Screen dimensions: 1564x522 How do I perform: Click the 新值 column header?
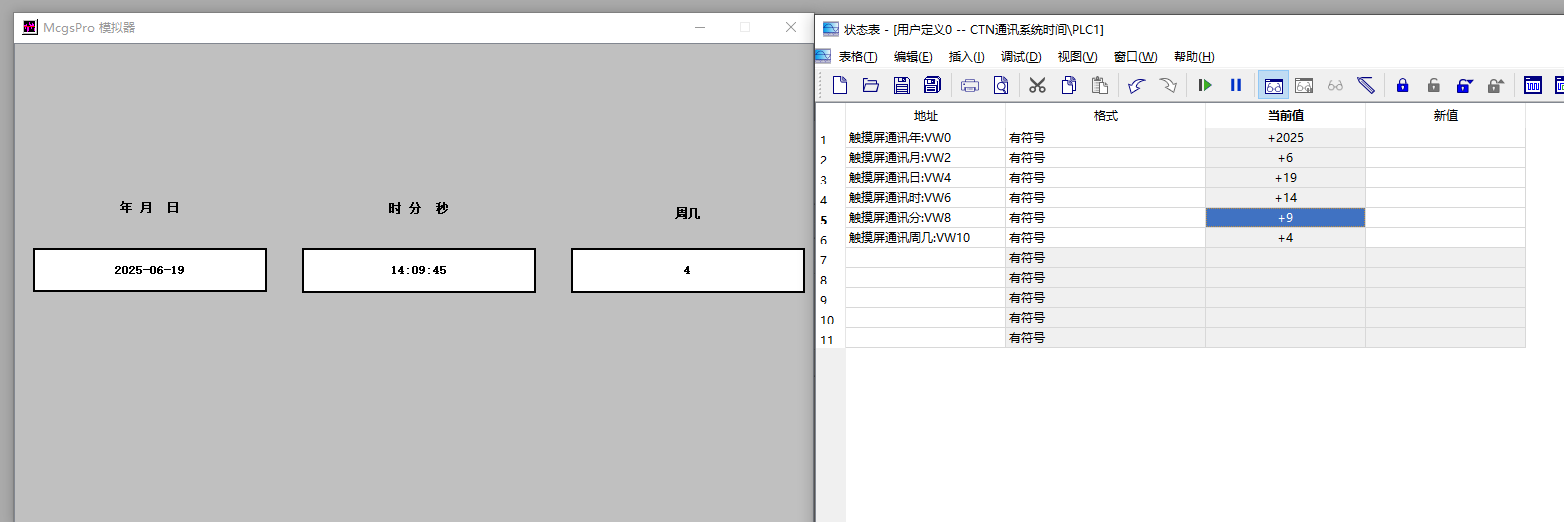(1445, 116)
